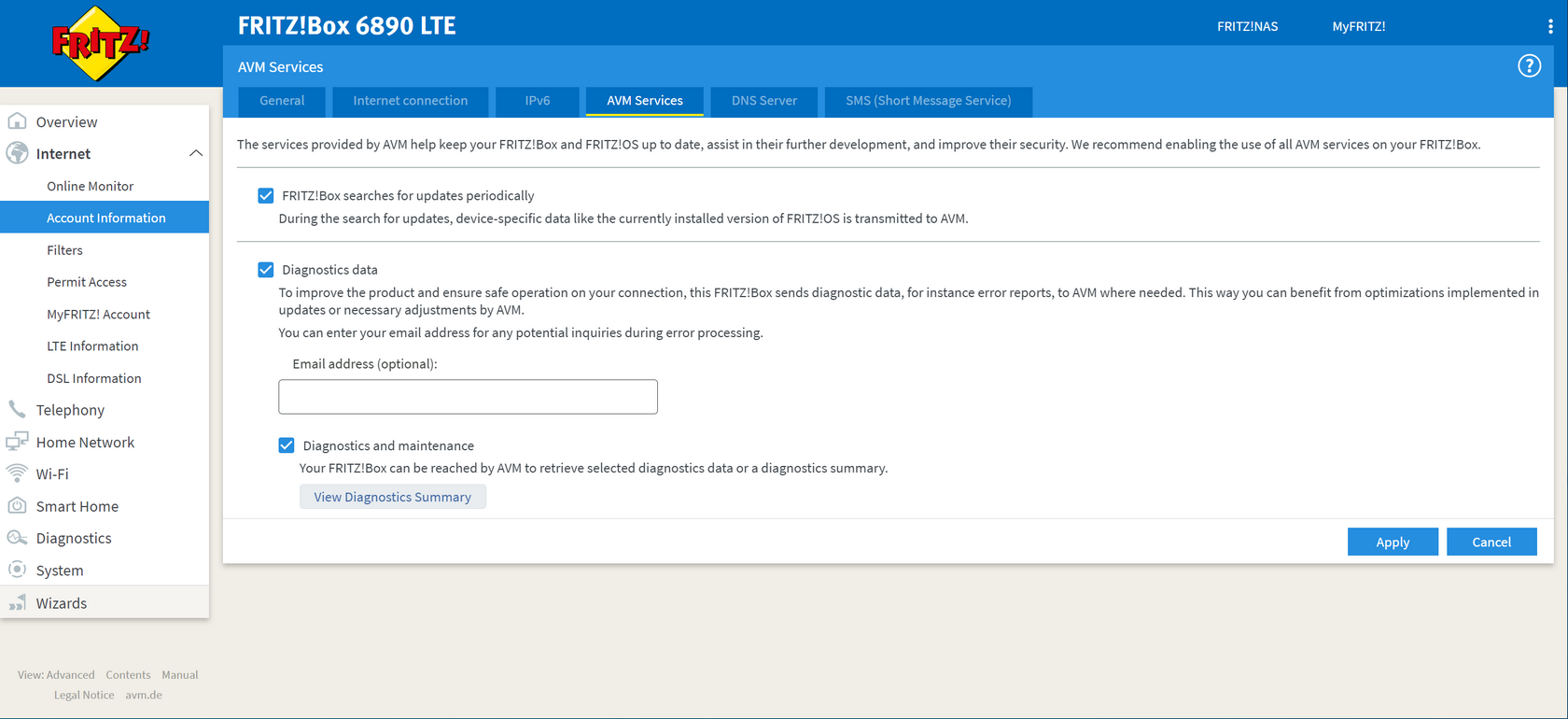Viewport: 1568px width, 719px height.
Task: Click the FRITZ! logo
Action: [x=100, y=43]
